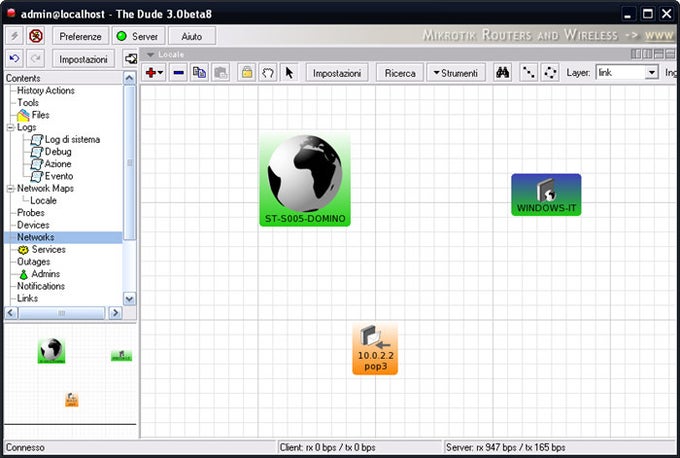This screenshot has height=458, width=680.
Task: Click the red disconnect icon
Action: (x=36, y=36)
